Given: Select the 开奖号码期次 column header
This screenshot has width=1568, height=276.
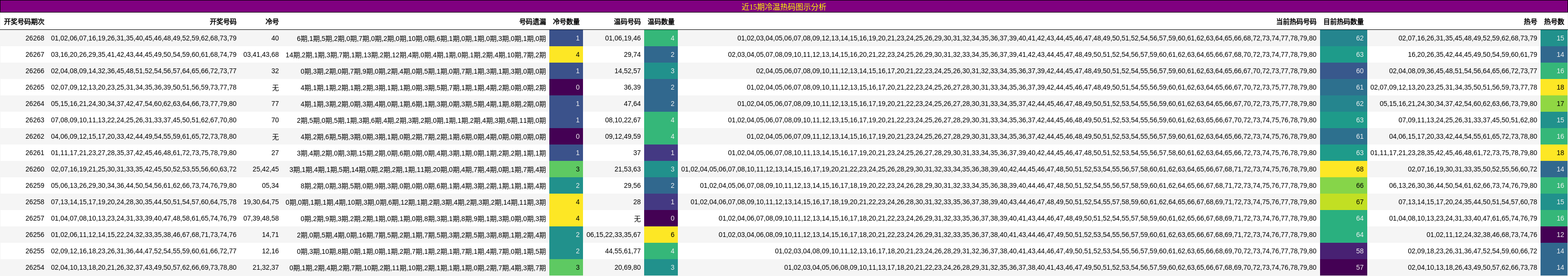Looking at the screenshot, I should click(x=25, y=22).
